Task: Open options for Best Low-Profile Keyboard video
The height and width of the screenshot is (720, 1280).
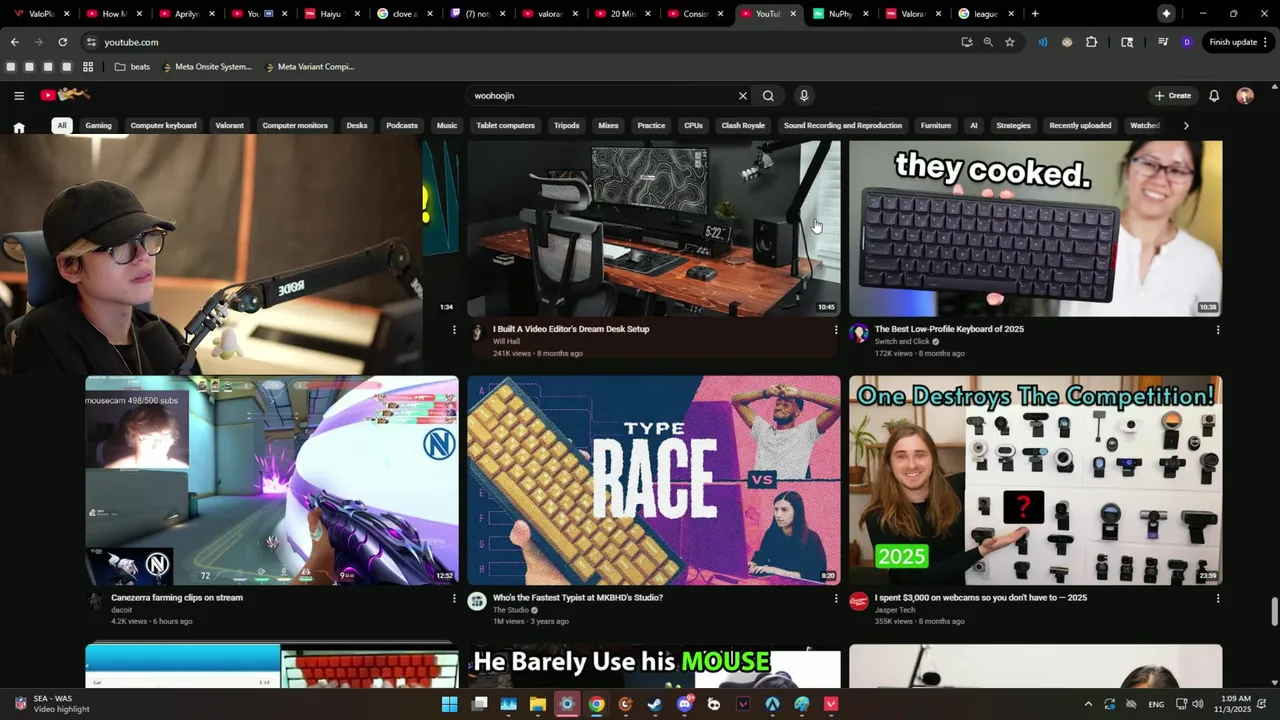Action: 1218,329
